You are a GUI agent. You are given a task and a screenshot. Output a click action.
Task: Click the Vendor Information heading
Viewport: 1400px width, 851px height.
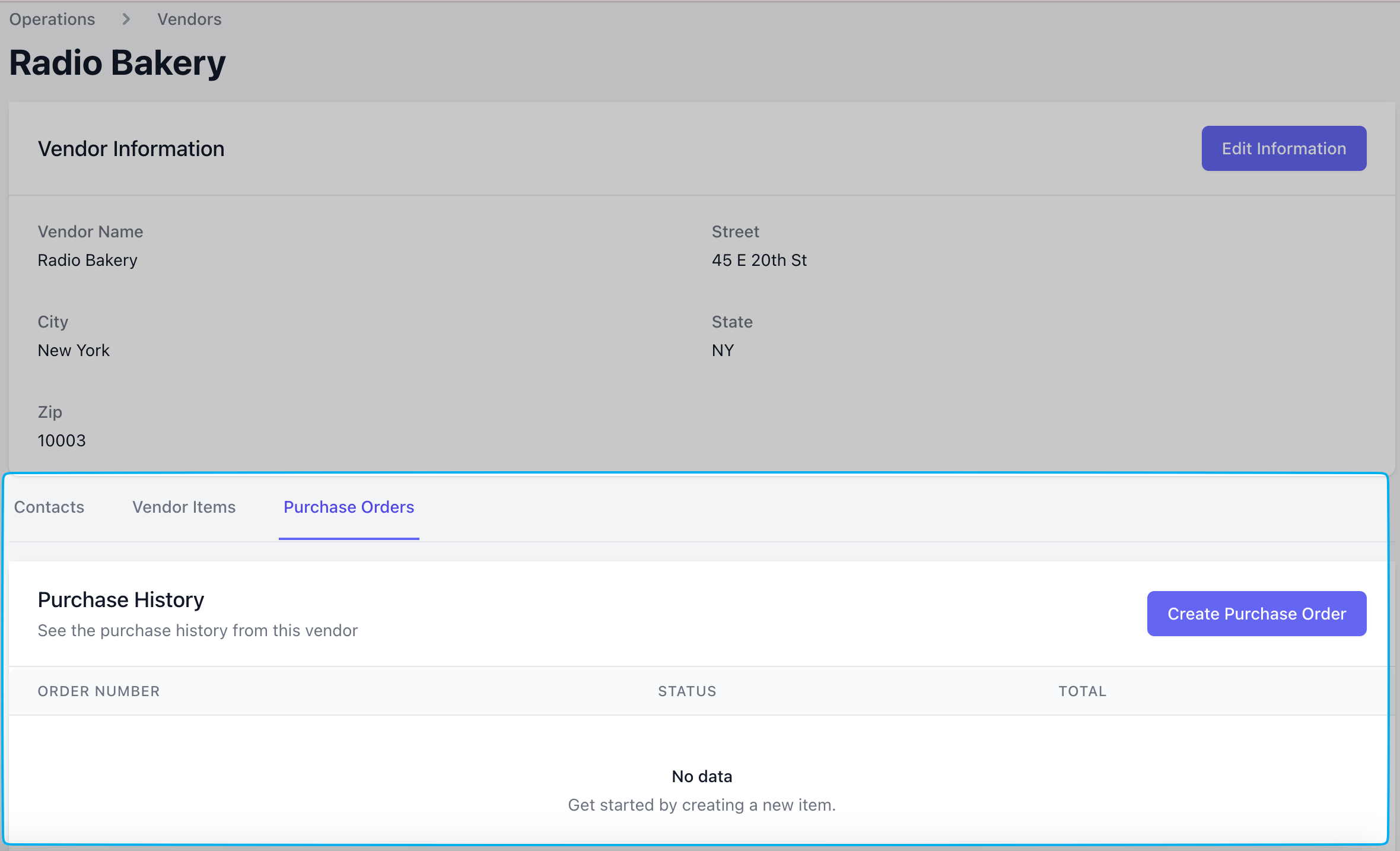click(x=131, y=148)
